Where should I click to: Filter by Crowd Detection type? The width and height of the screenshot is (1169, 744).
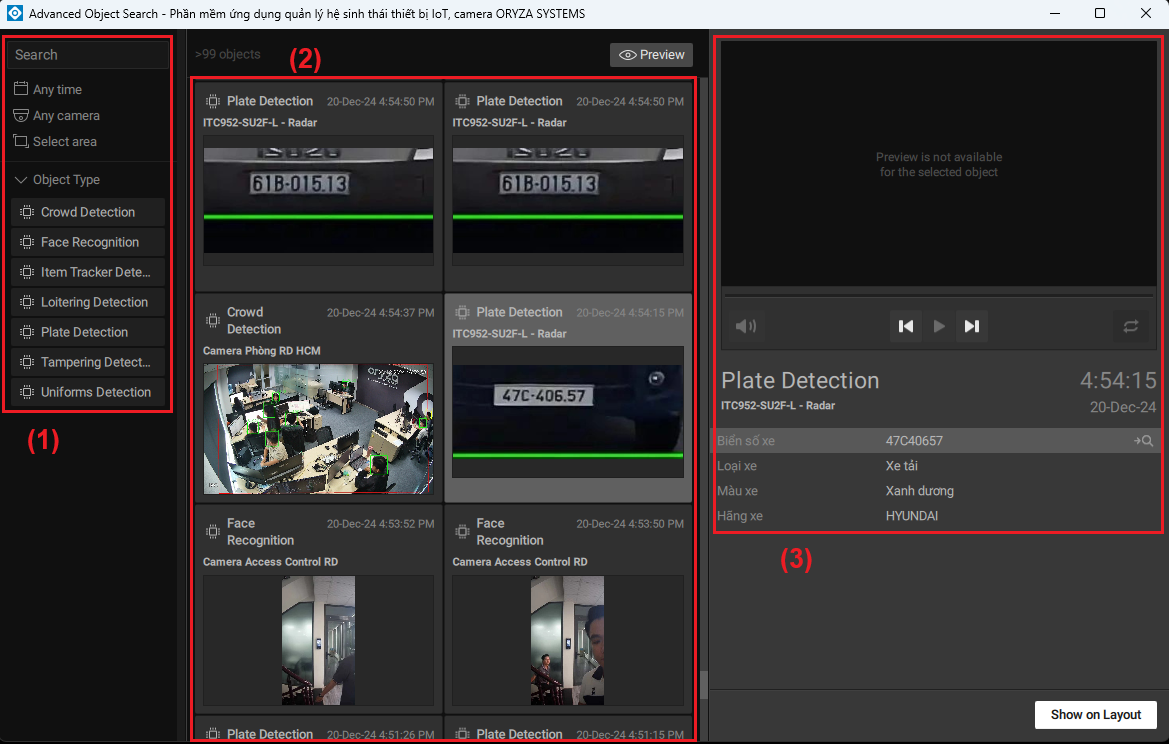tap(88, 212)
